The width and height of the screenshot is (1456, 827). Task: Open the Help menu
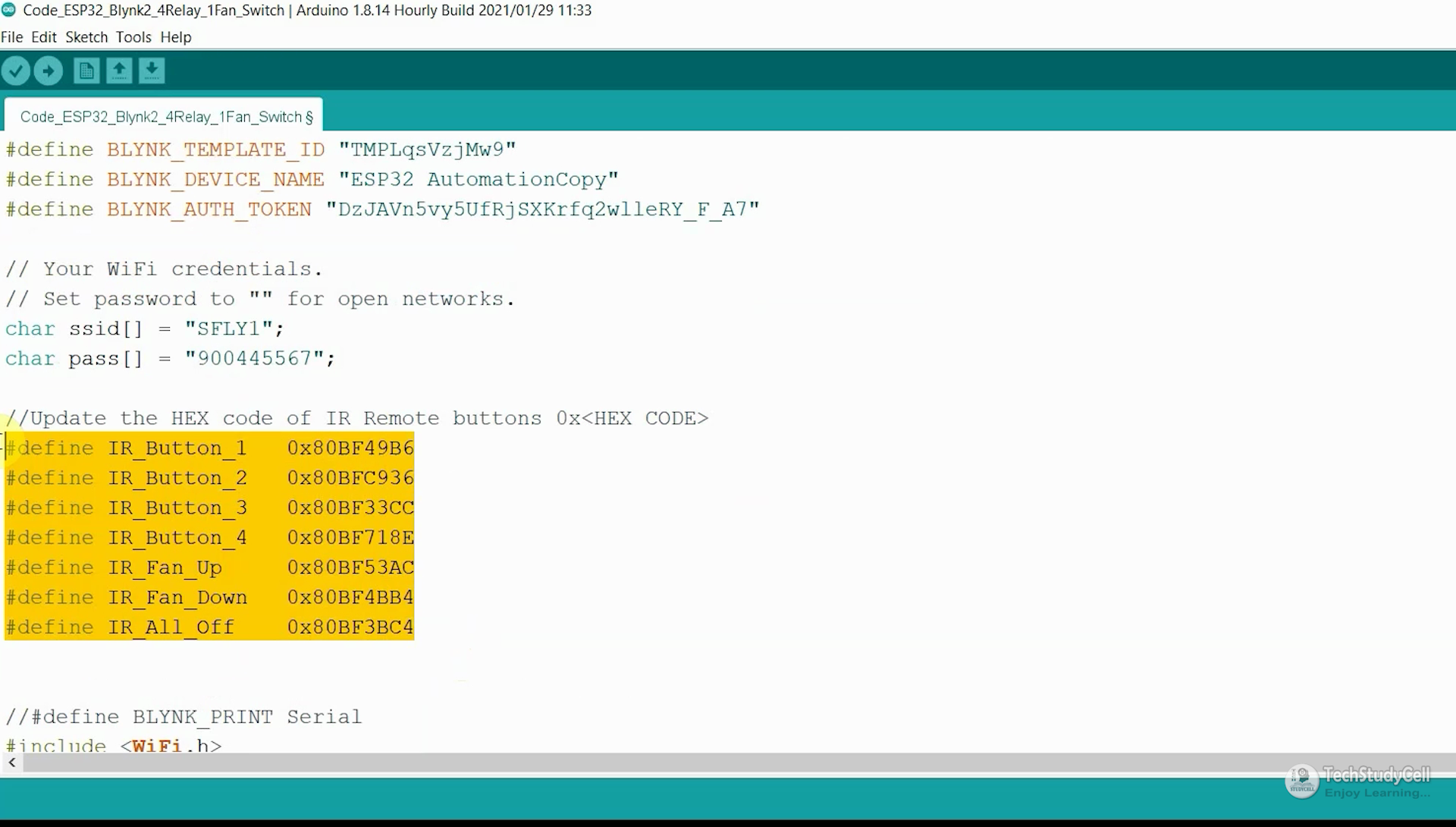click(175, 36)
